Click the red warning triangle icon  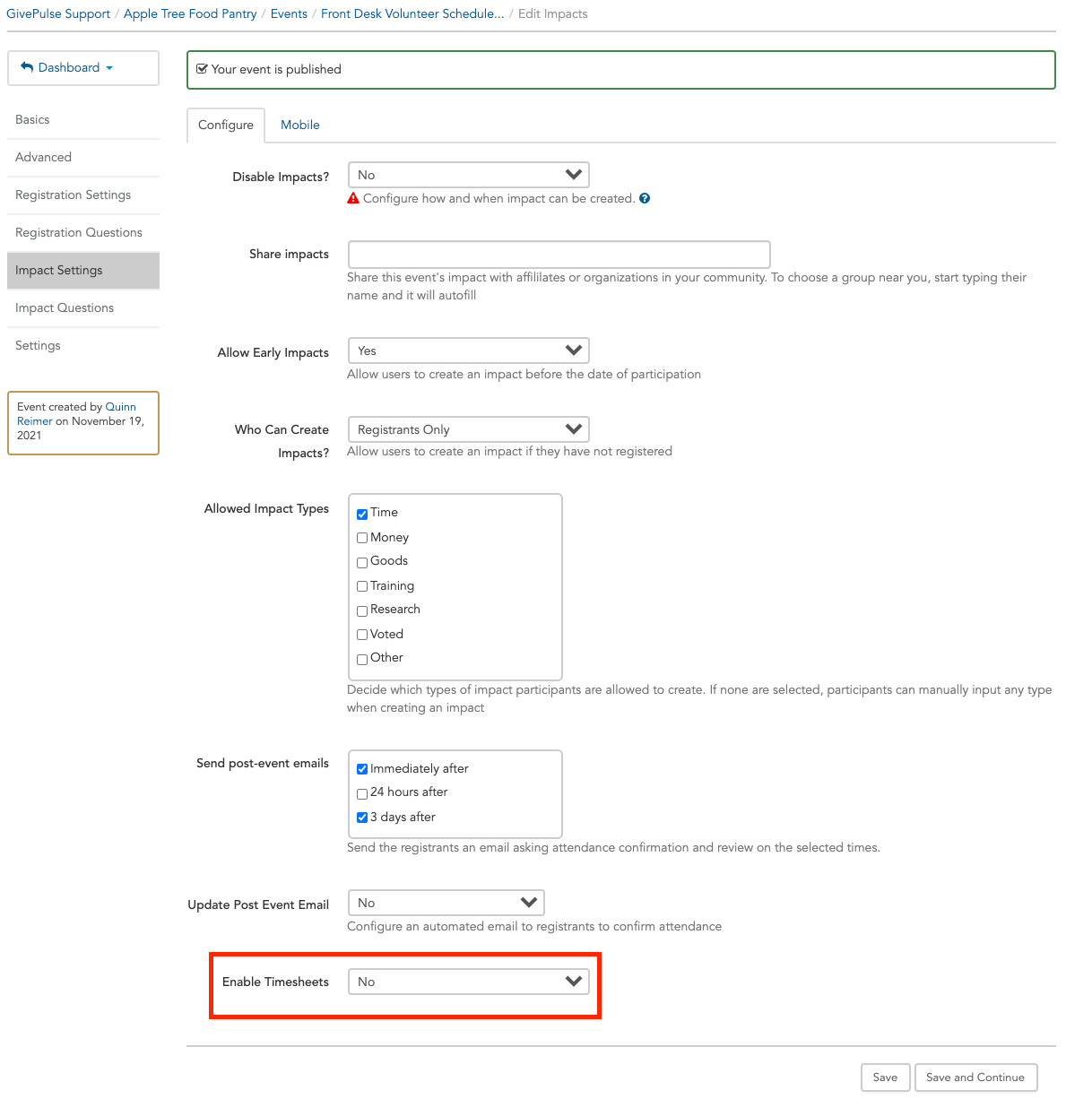(x=353, y=199)
